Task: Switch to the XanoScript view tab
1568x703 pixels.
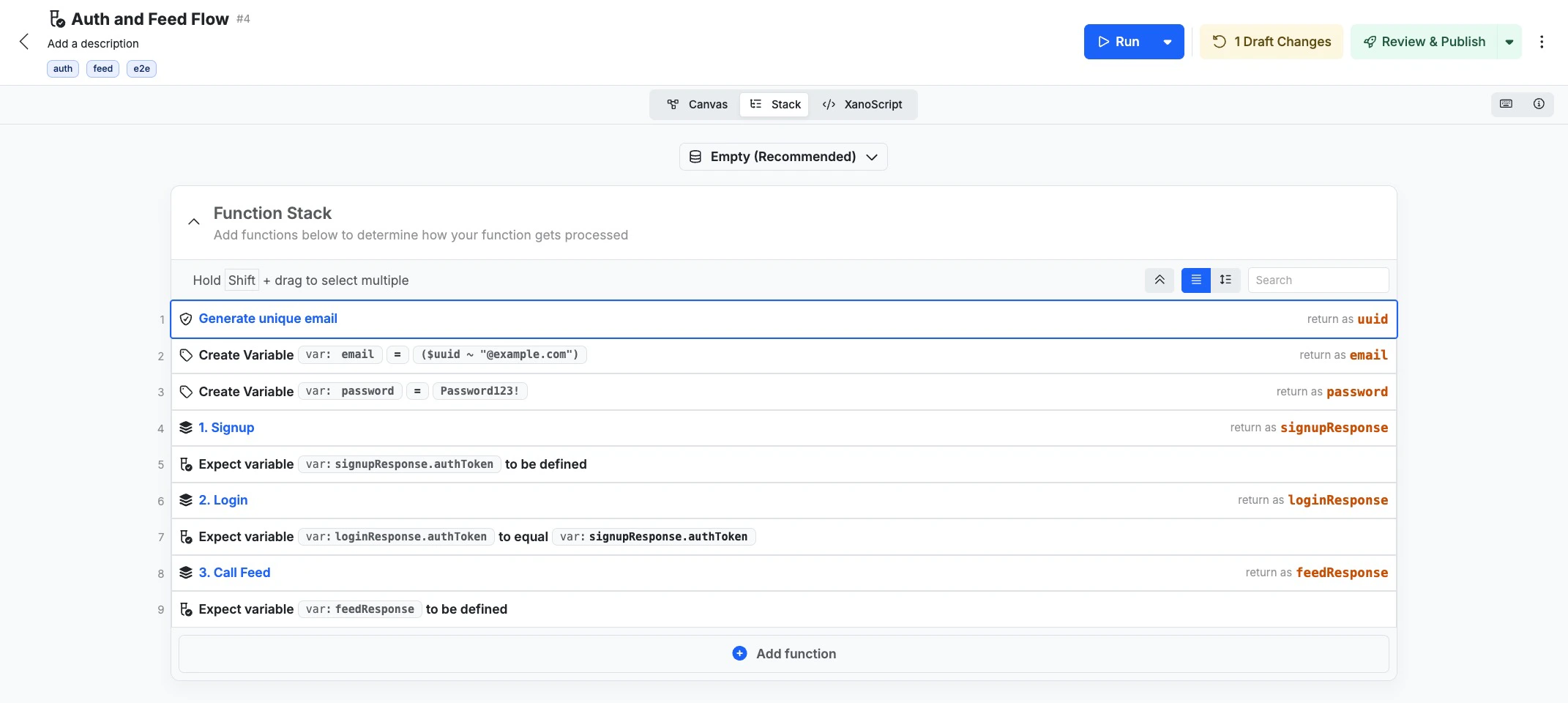Action: (862, 105)
